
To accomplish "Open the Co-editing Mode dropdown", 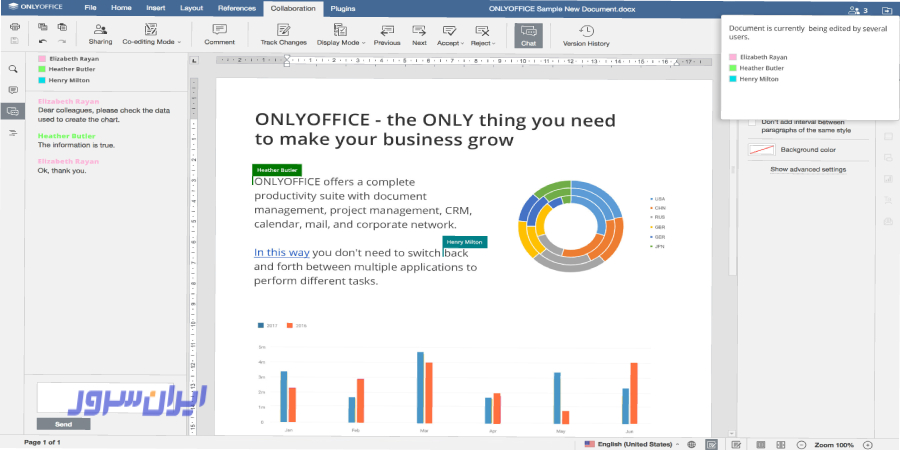I will point(151,34).
